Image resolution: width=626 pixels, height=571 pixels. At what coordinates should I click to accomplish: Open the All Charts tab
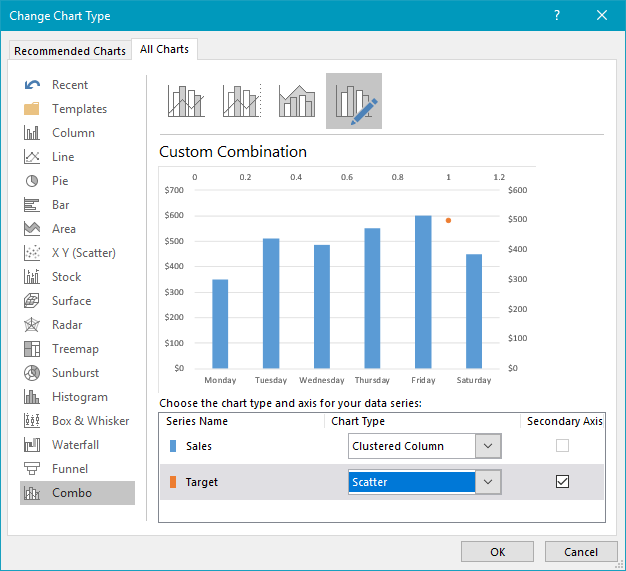point(165,49)
